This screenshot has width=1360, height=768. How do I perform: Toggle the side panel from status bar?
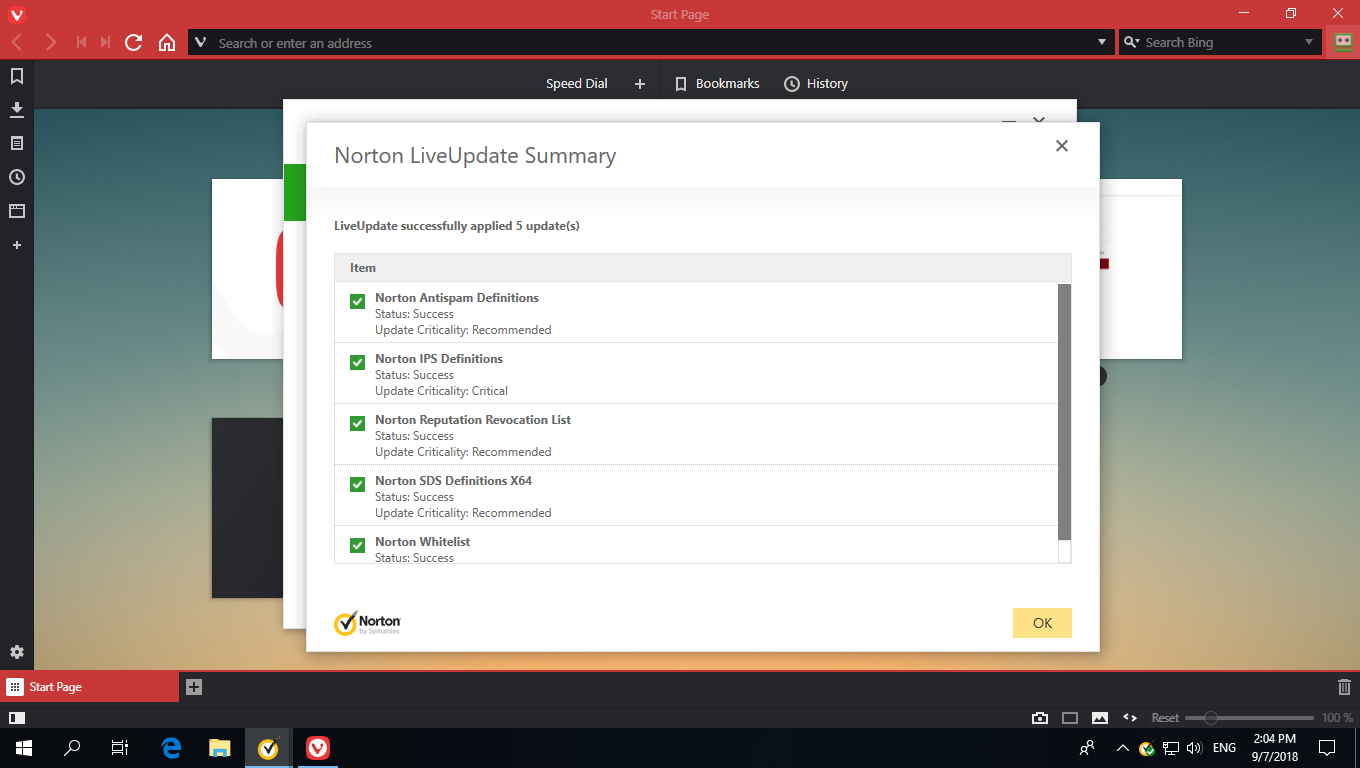click(17, 718)
